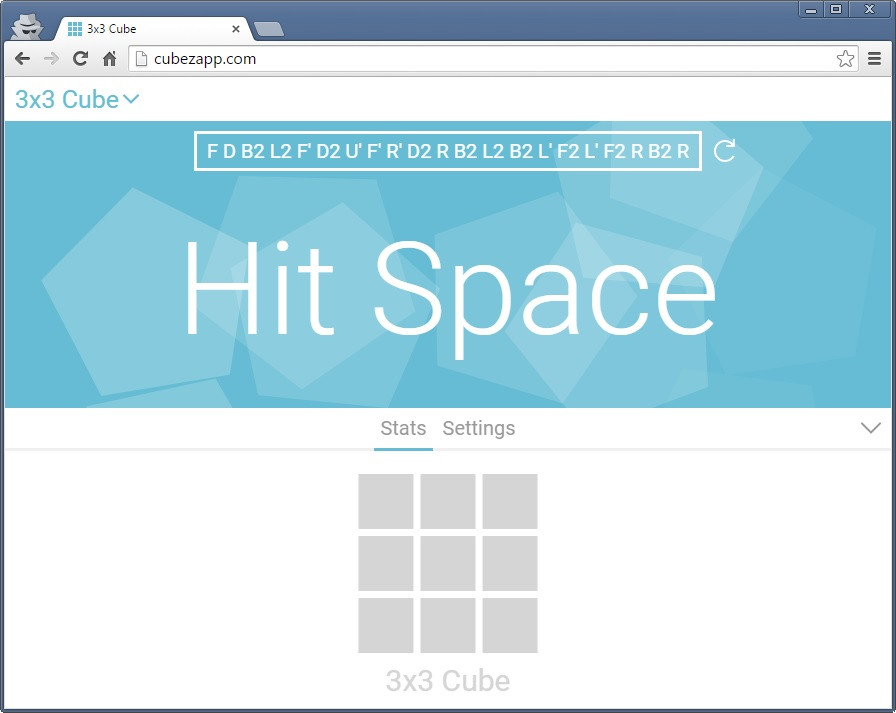Viewport: 896px width, 713px height.
Task: Click the Hit Space timer text
Action: point(448,288)
